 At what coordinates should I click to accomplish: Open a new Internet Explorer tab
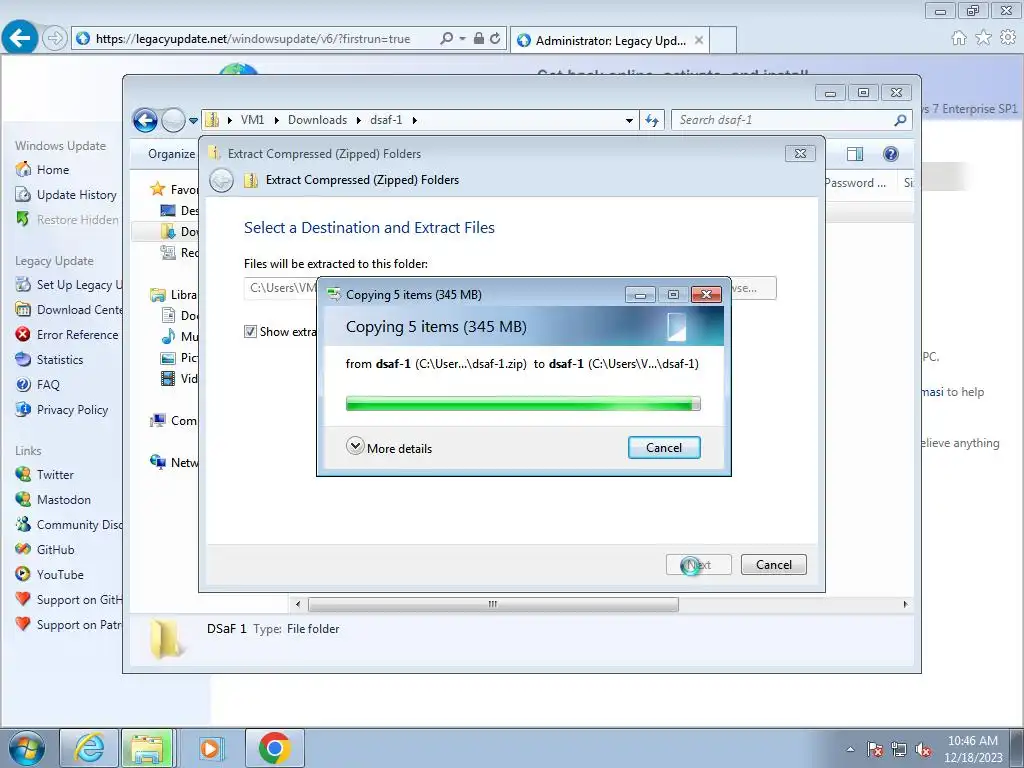(x=723, y=40)
